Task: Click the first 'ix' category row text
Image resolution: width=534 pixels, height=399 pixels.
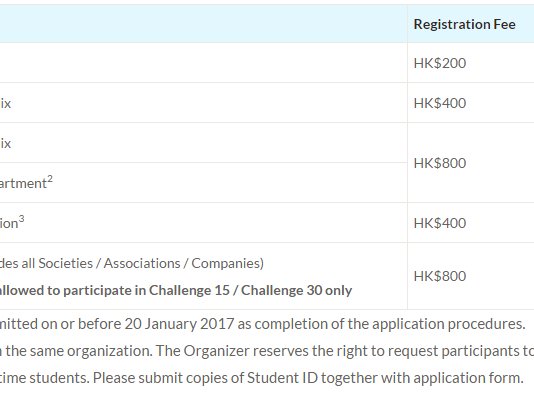Action: tap(5, 103)
